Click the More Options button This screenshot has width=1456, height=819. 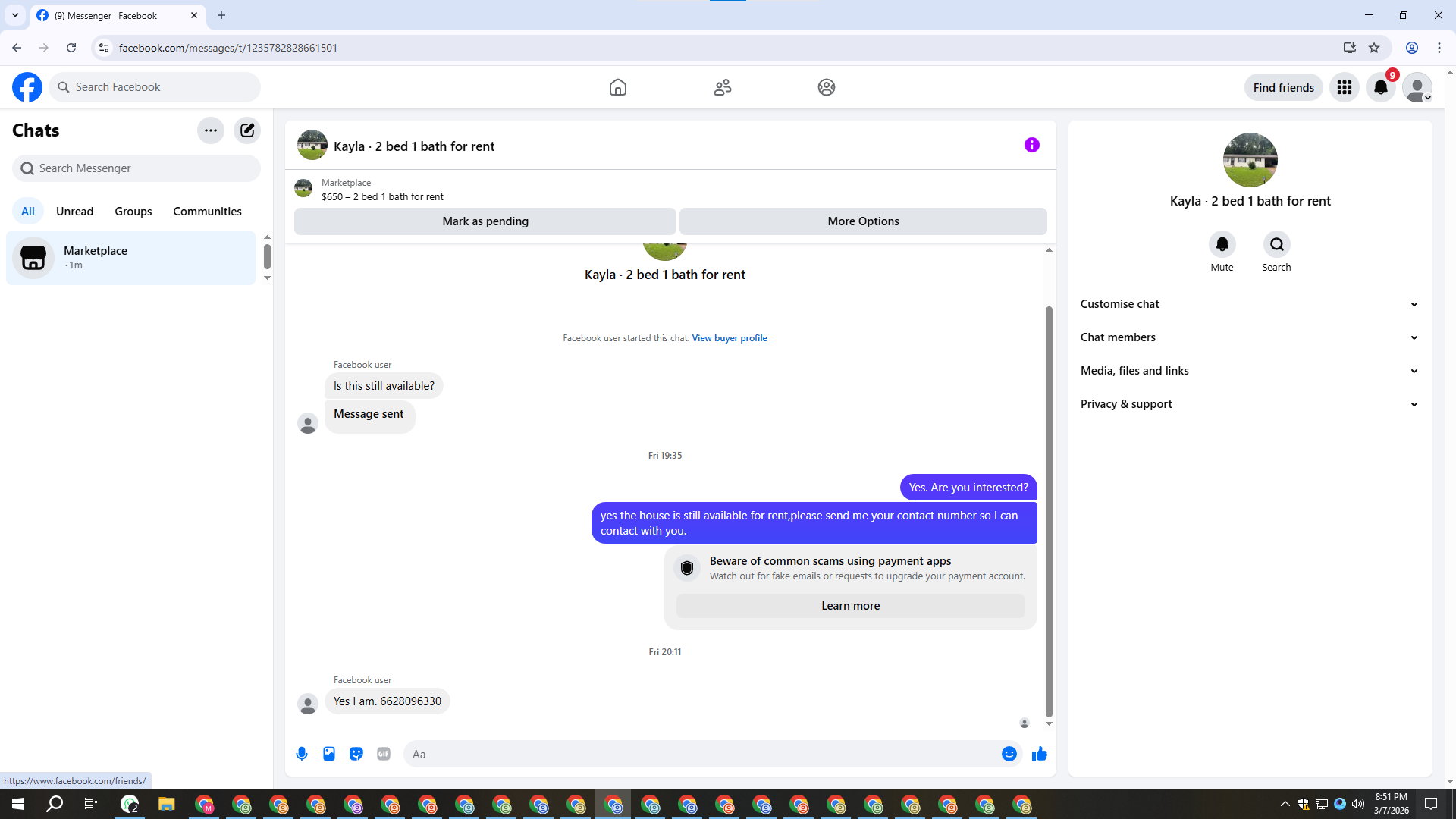pos(863,221)
